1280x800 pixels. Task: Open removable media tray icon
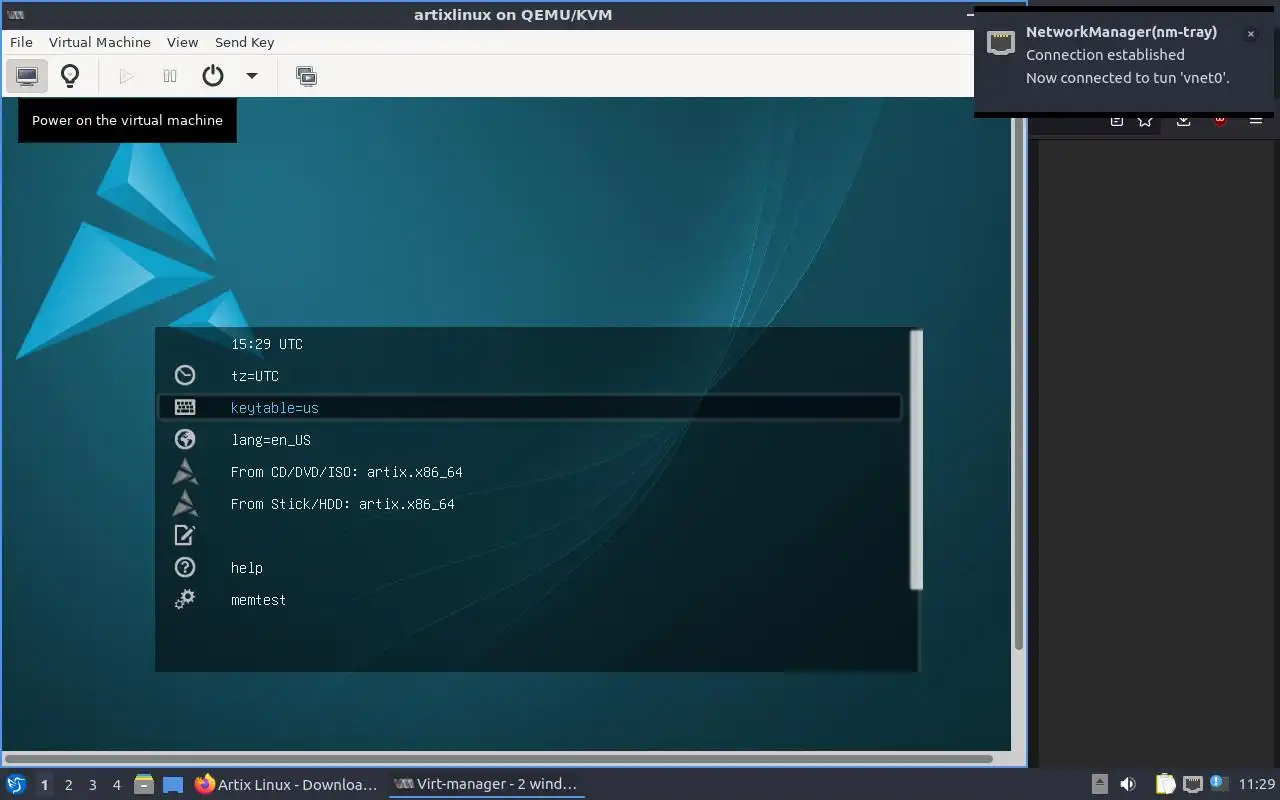tap(1099, 785)
